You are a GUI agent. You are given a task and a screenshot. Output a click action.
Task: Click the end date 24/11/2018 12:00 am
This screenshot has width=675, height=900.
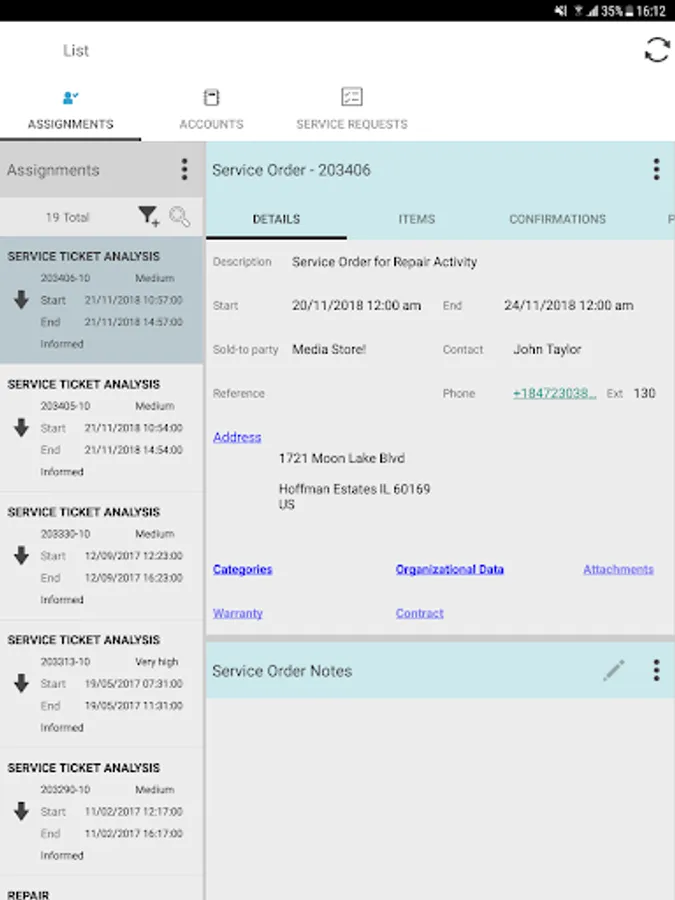569,305
